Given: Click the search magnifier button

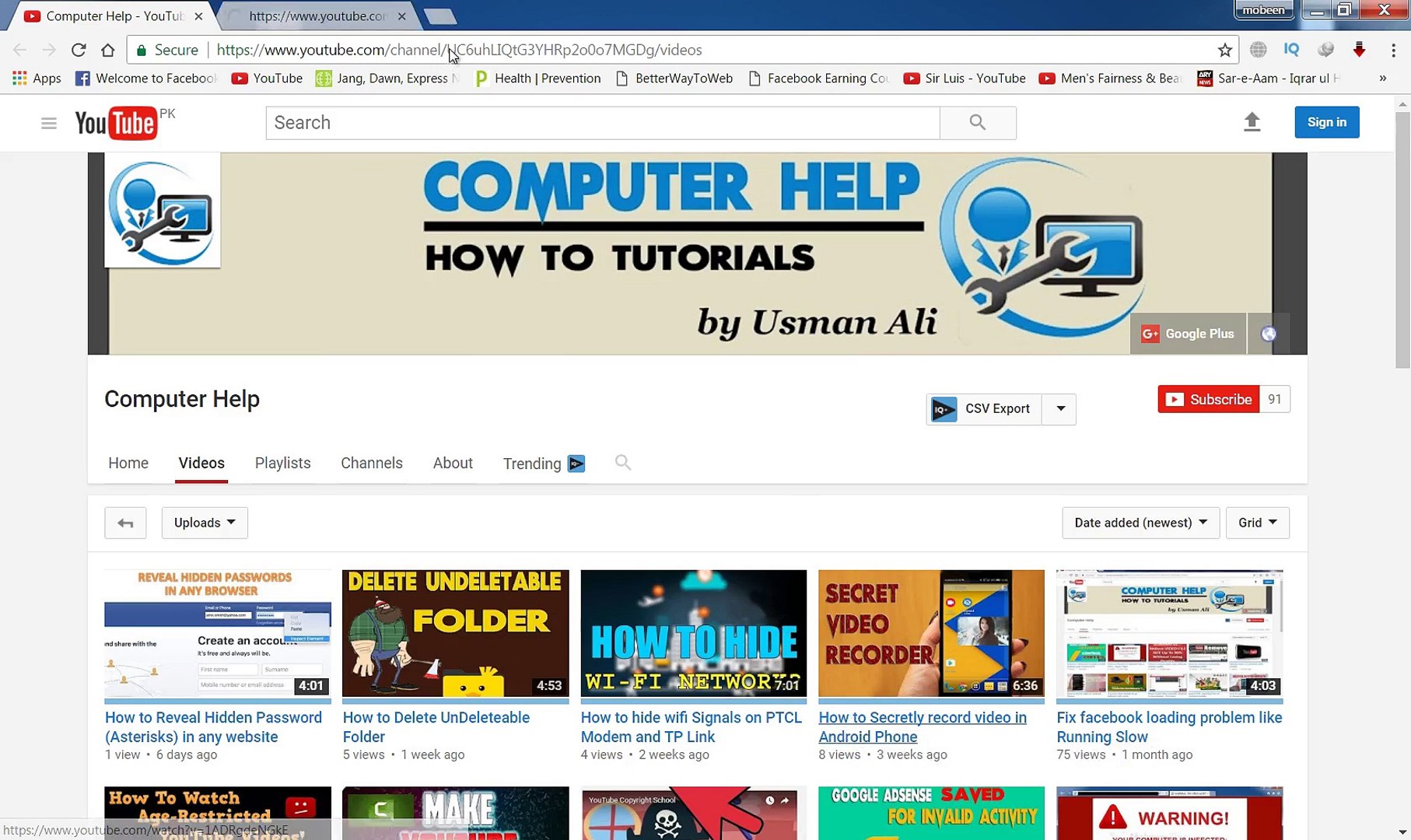Looking at the screenshot, I should 977,122.
